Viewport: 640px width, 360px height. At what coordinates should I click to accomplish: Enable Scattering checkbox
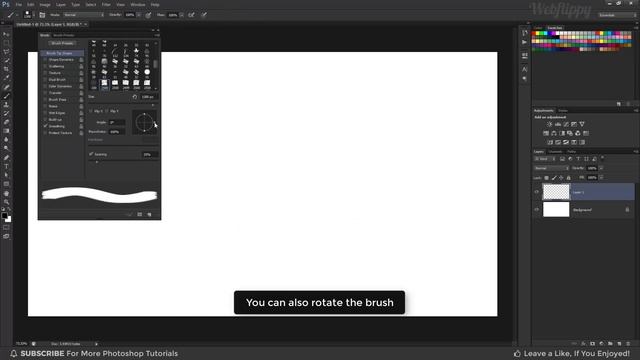[45, 66]
